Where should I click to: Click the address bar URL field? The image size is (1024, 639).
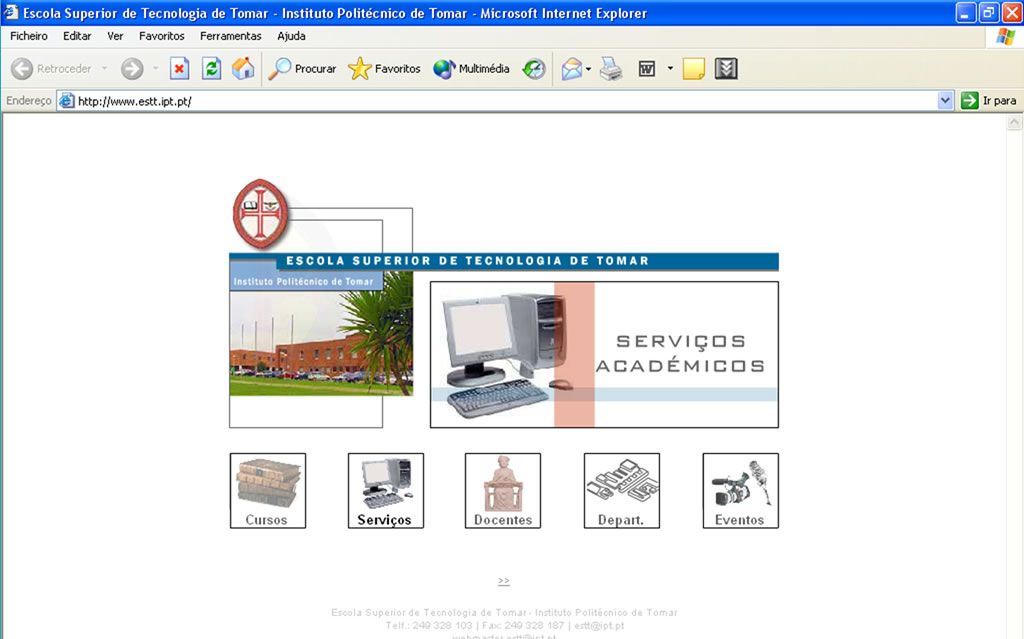click(500, 101)
